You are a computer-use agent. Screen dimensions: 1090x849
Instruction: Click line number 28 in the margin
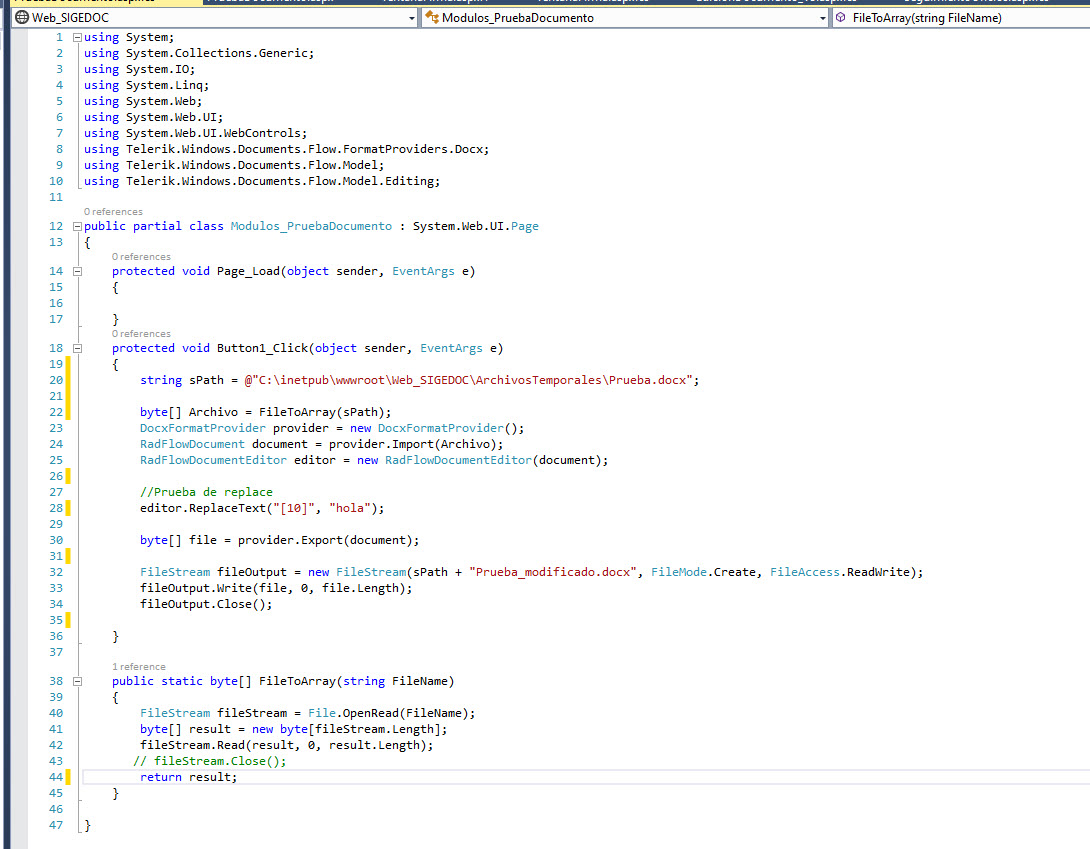(56, 508)
